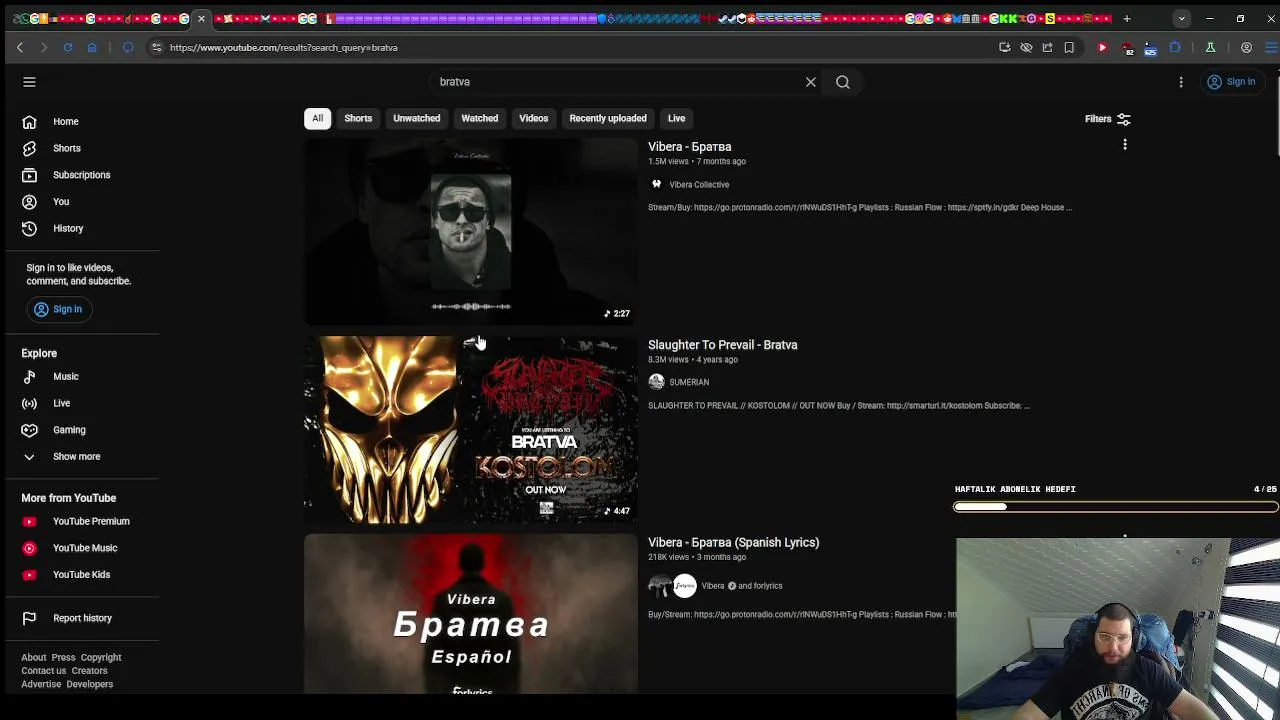The image size is (1280, 720).
Task: Select the Shorts filter chip
Action: click(x=358, y=118)
